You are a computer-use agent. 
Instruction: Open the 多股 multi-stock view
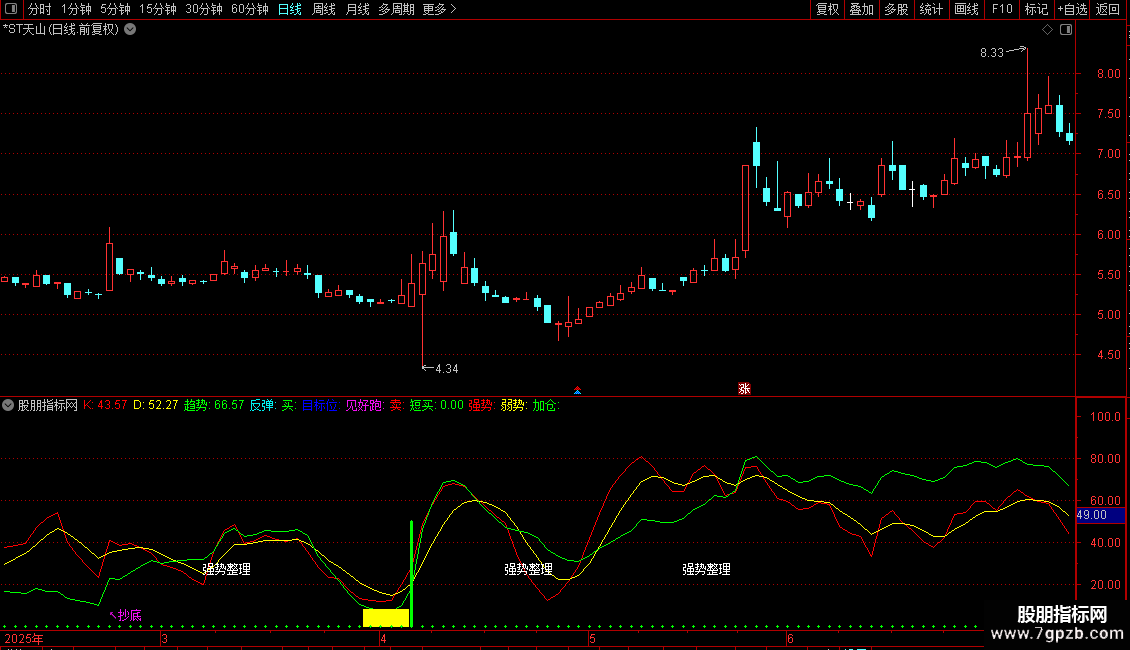click(896, 9)
